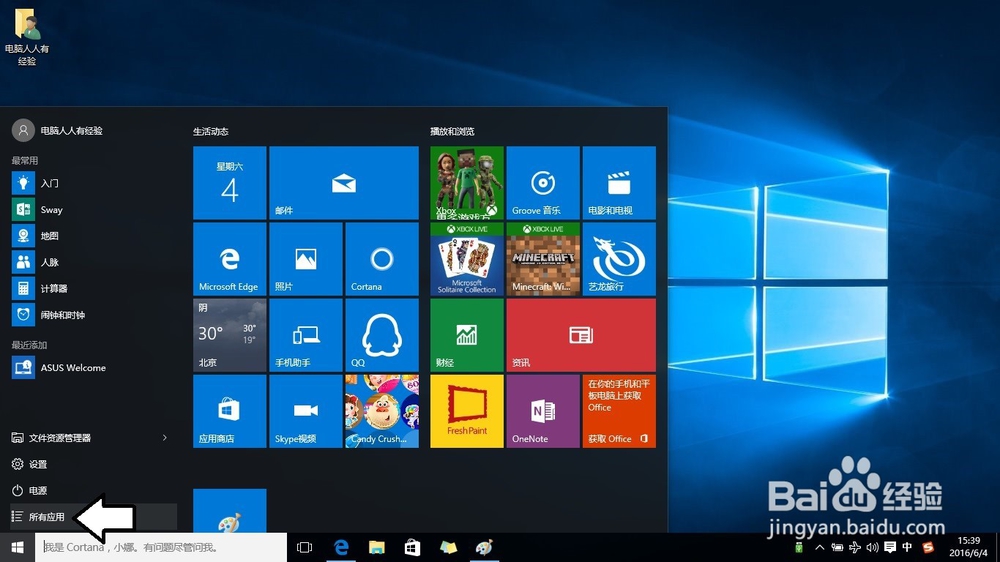Open the Xbox avatars tile
The width and height of the screenshot is (1000, 562).
467,183
